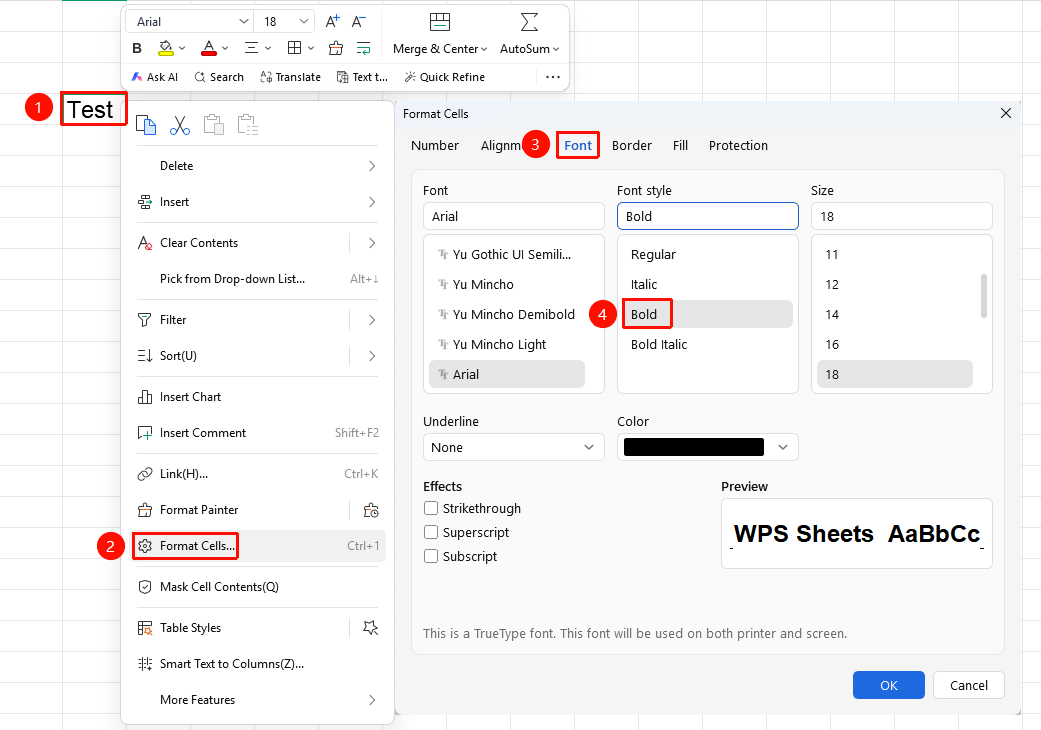The width and height of the screenshot is (1041, 730).
Task: Click the Cancel button
Action: [x=969, y=685]
